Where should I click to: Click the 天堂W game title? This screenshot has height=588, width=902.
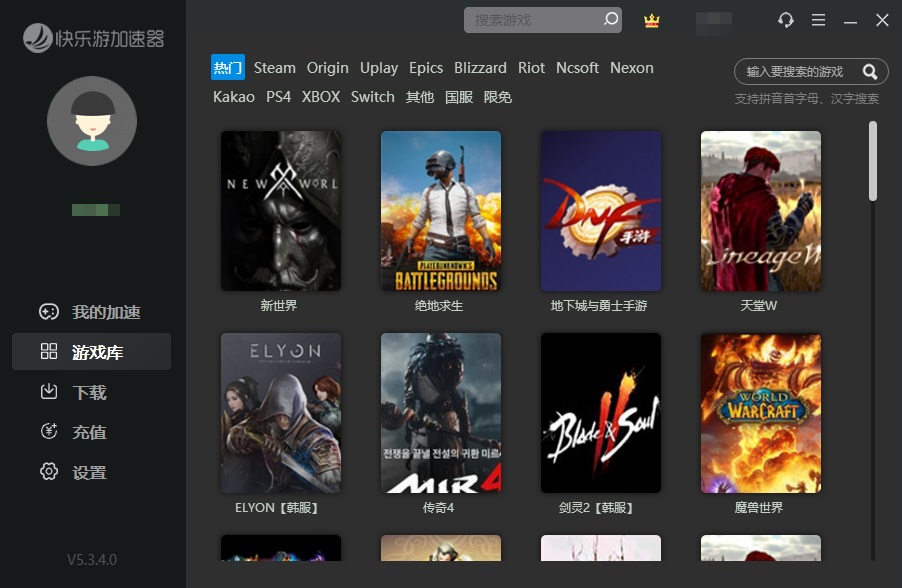[x=758, y=306]
